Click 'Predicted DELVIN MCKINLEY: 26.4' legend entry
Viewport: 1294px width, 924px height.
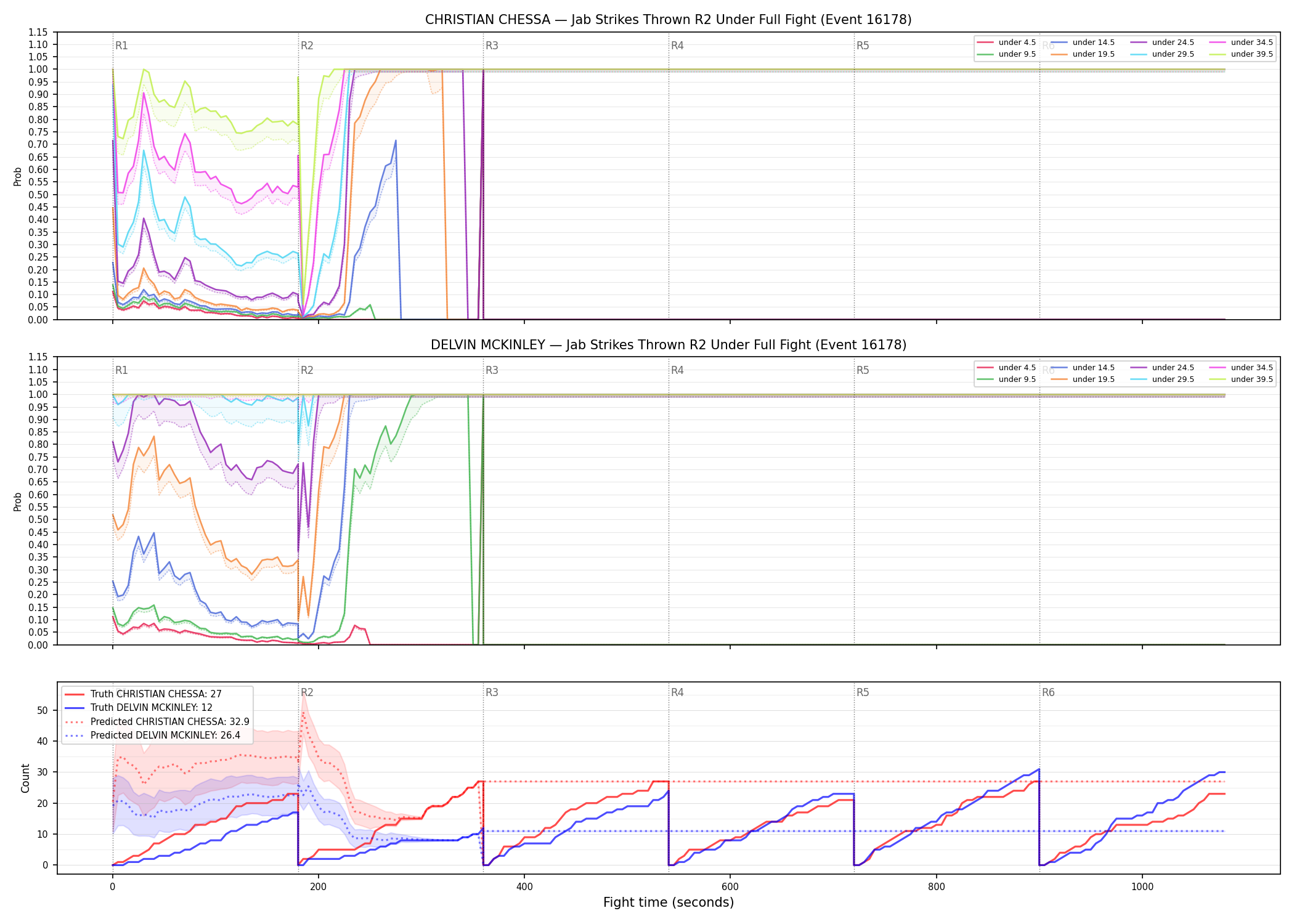(152, 736)
